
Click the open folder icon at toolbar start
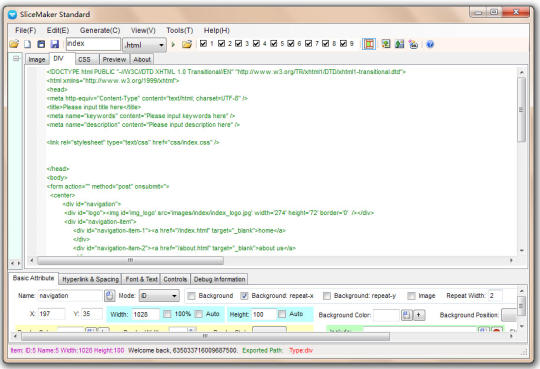coord(14,44)
